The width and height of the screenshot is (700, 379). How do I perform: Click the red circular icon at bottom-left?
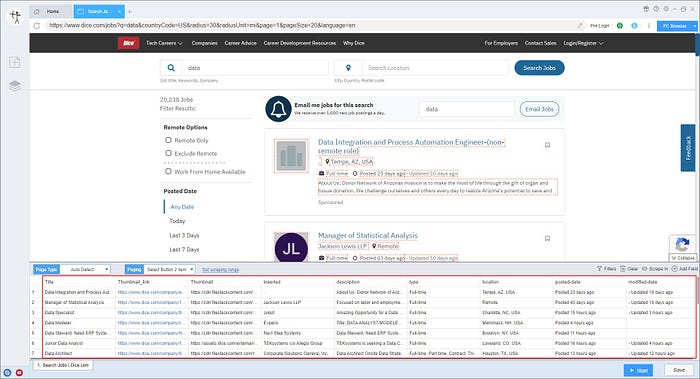click(x=19, y=372)
